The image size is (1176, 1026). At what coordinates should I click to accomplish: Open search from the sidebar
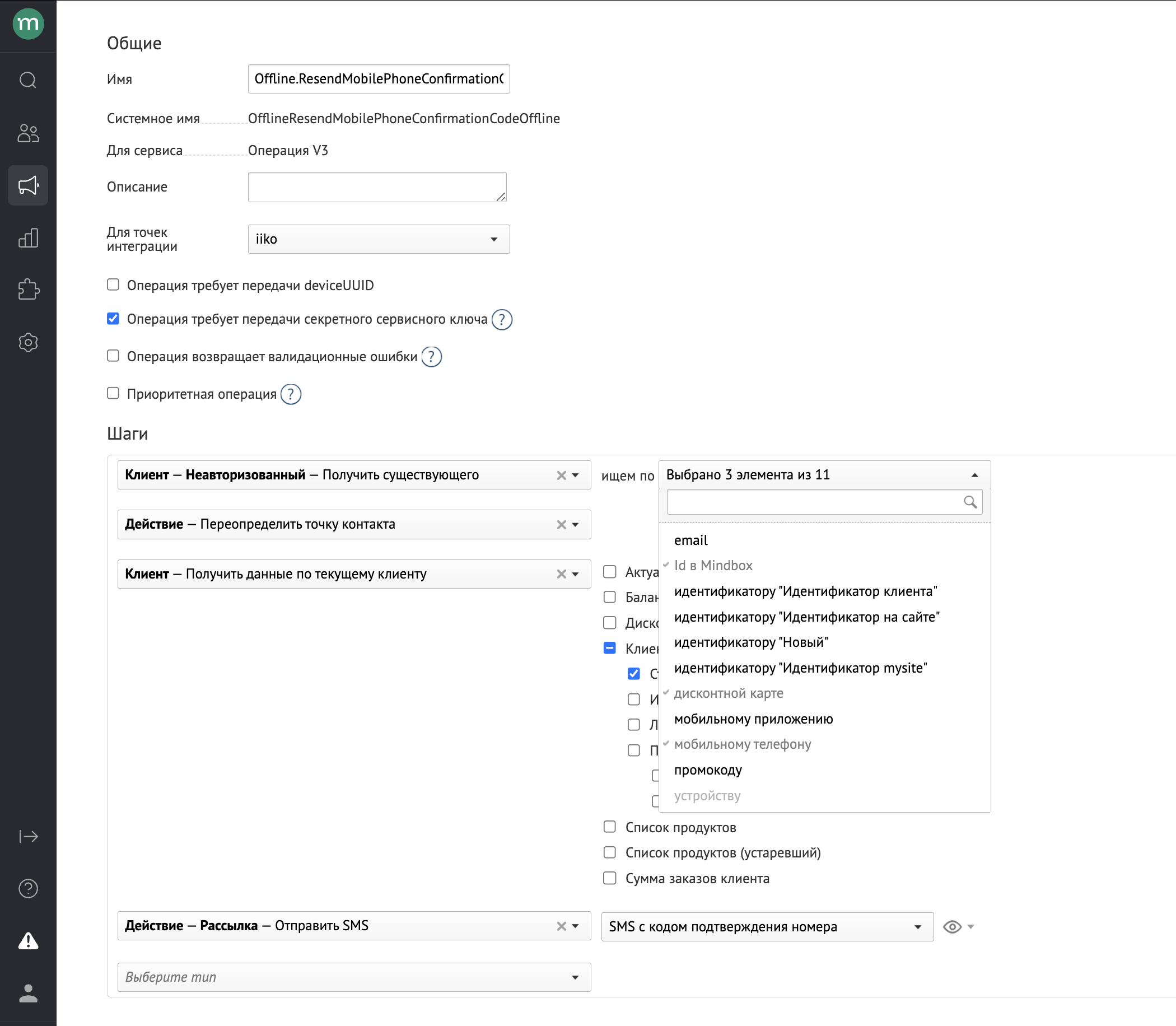point(28,80)
